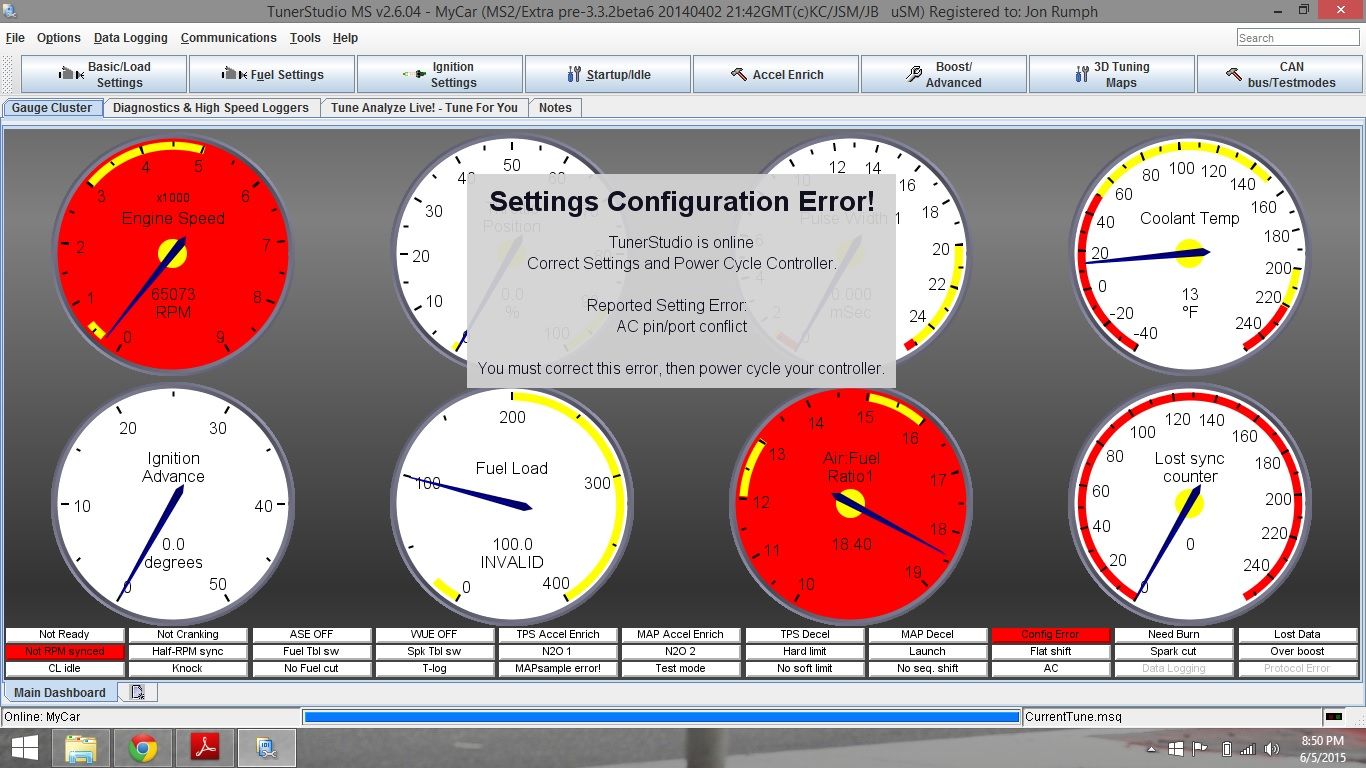Switch to the Notes tab
Image resolution: width=1366 pixels, height=768 pixels.
click(555, 108)
